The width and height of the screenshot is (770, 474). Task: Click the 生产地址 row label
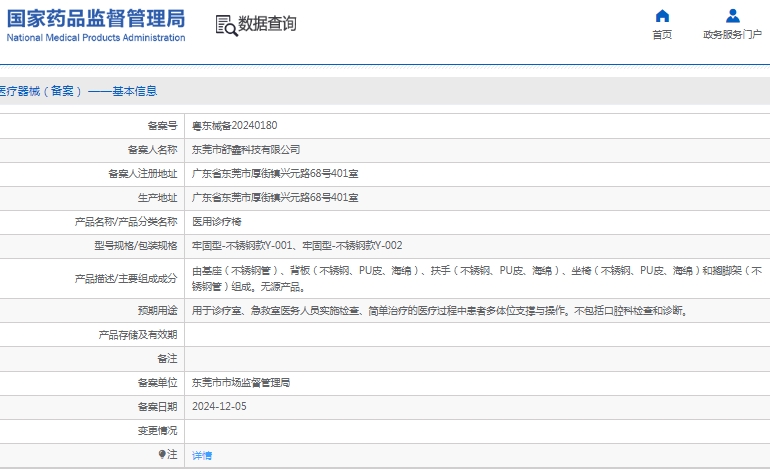tap(157, 198)
